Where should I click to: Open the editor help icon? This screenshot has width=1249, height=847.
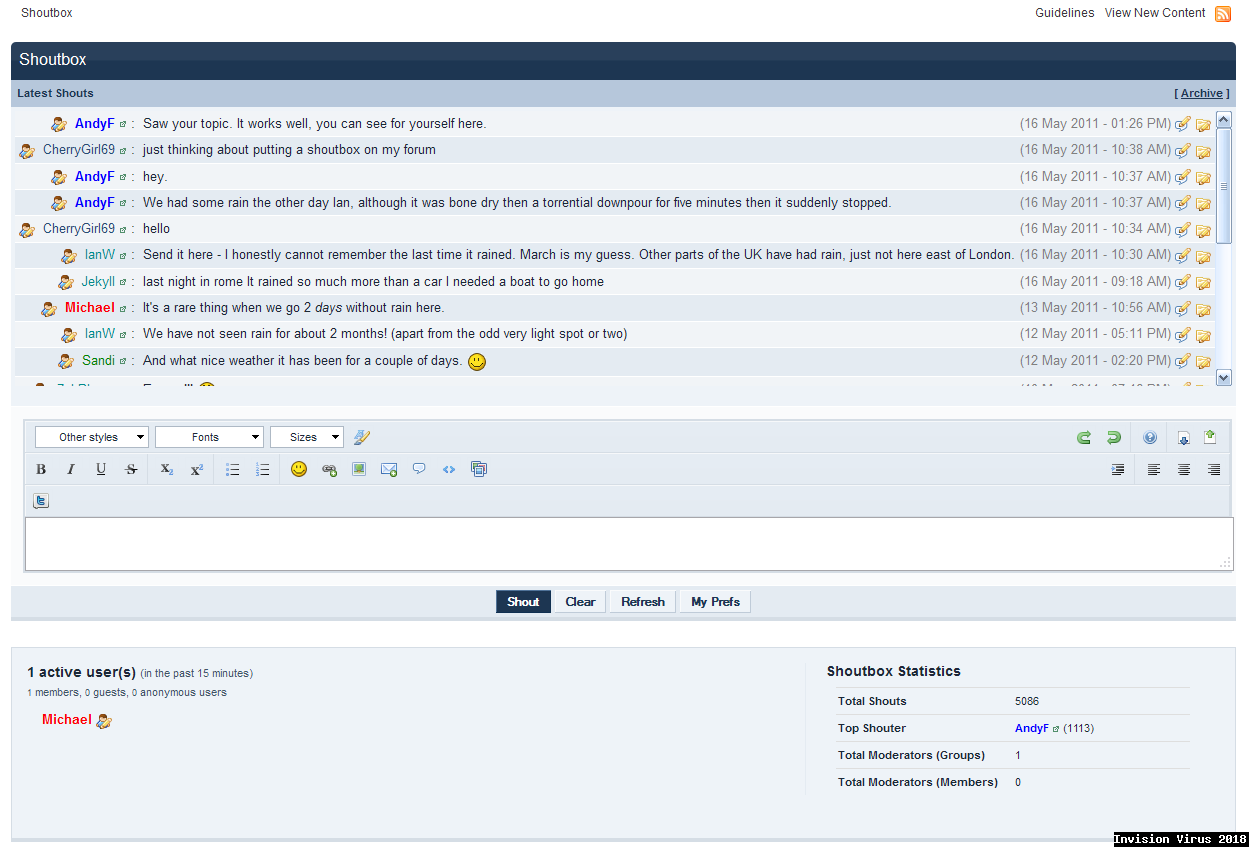point(1150,437)
